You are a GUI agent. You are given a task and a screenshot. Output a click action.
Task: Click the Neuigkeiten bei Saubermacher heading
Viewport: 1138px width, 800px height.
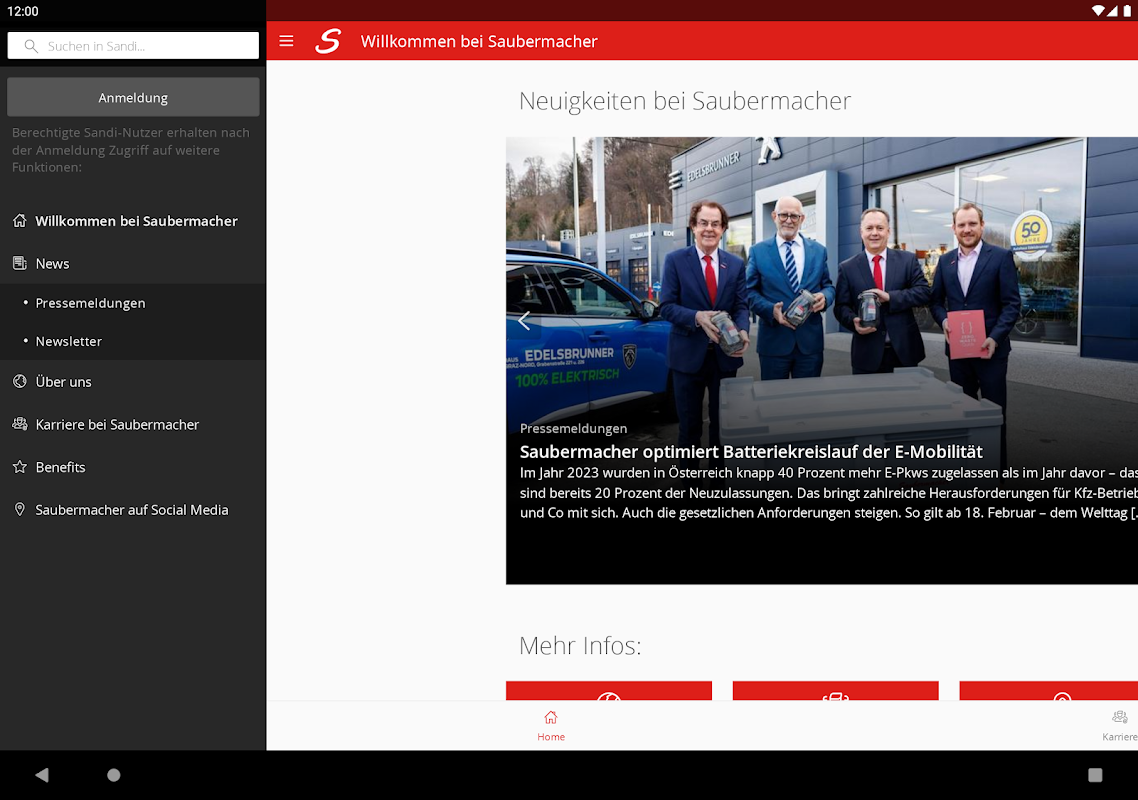click(684, 101)
